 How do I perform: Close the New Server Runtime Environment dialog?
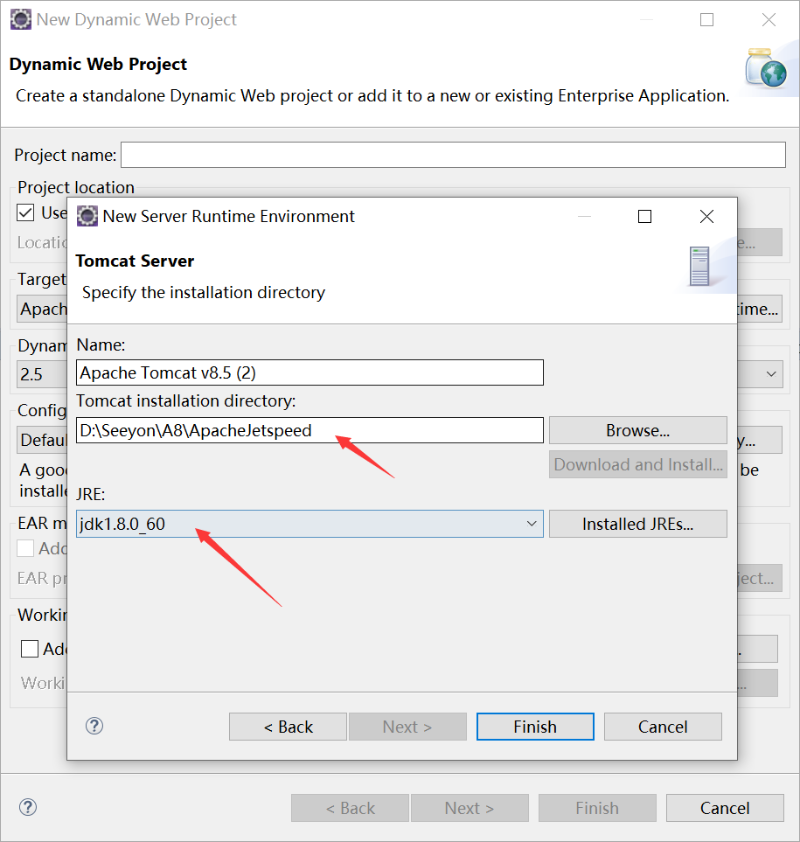pyautogui.click(x=706, y=216)
